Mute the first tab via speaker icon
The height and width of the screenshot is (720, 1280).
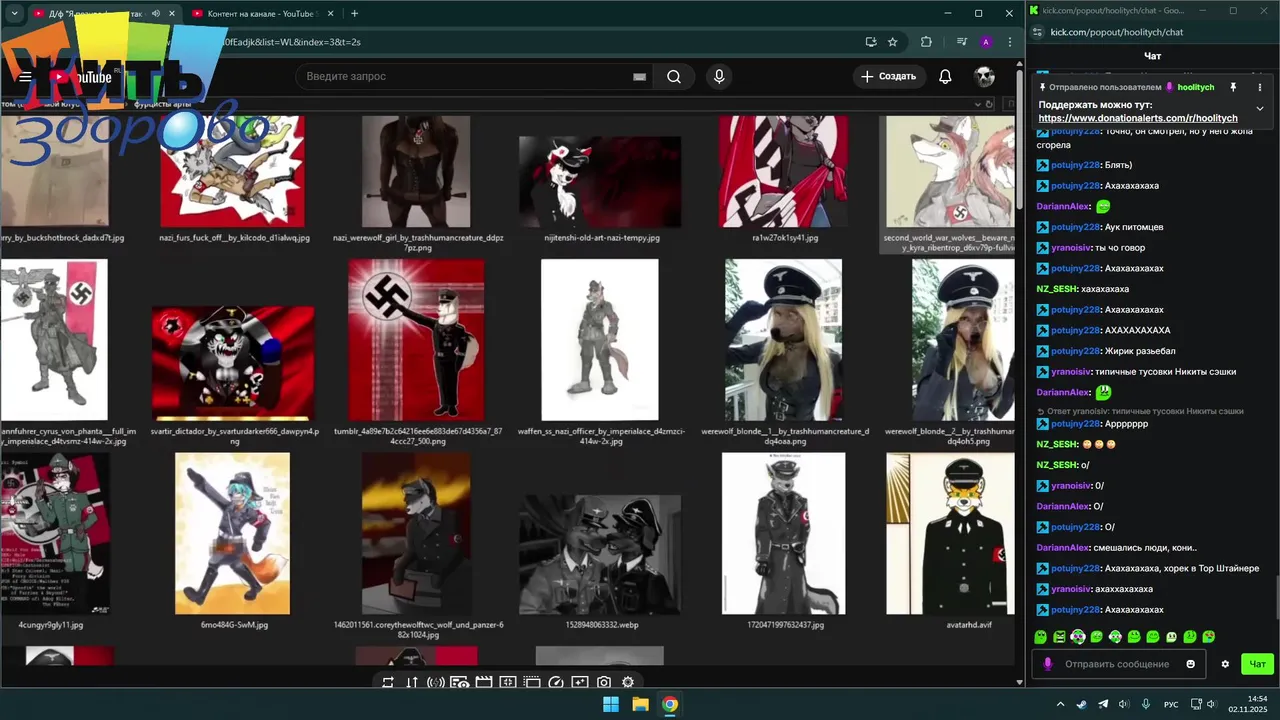(x=155, y=13)
